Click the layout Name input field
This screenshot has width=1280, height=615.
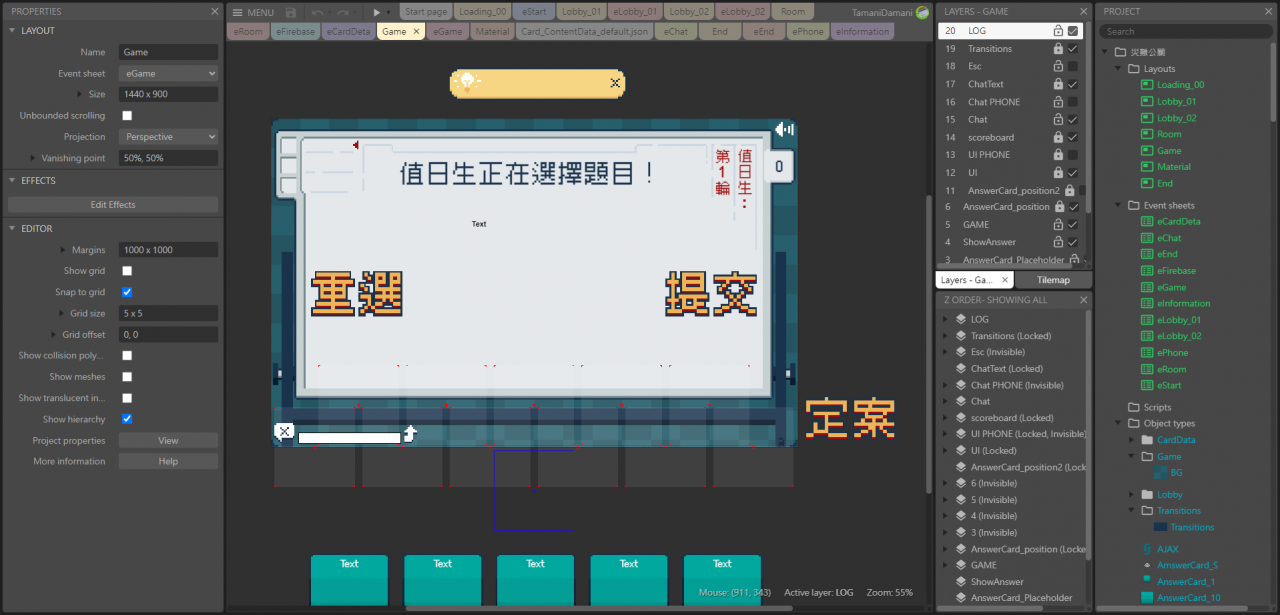coord(168,52)
